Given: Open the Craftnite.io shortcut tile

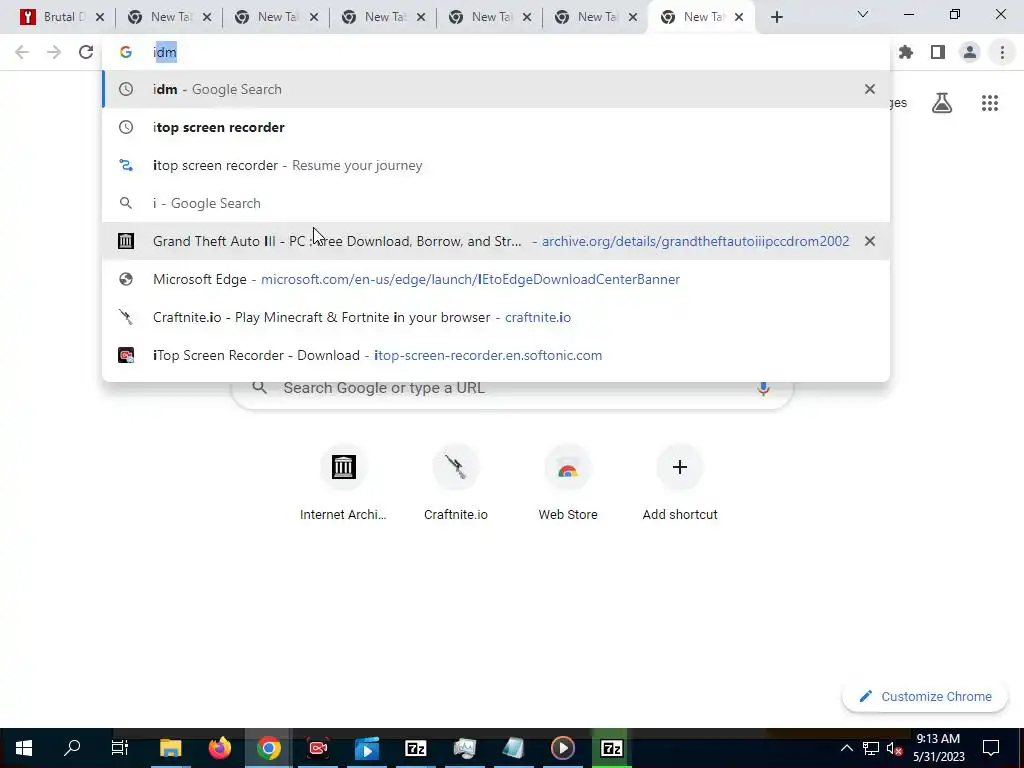Looking at the screenshot, I should (x=456, y=484).
